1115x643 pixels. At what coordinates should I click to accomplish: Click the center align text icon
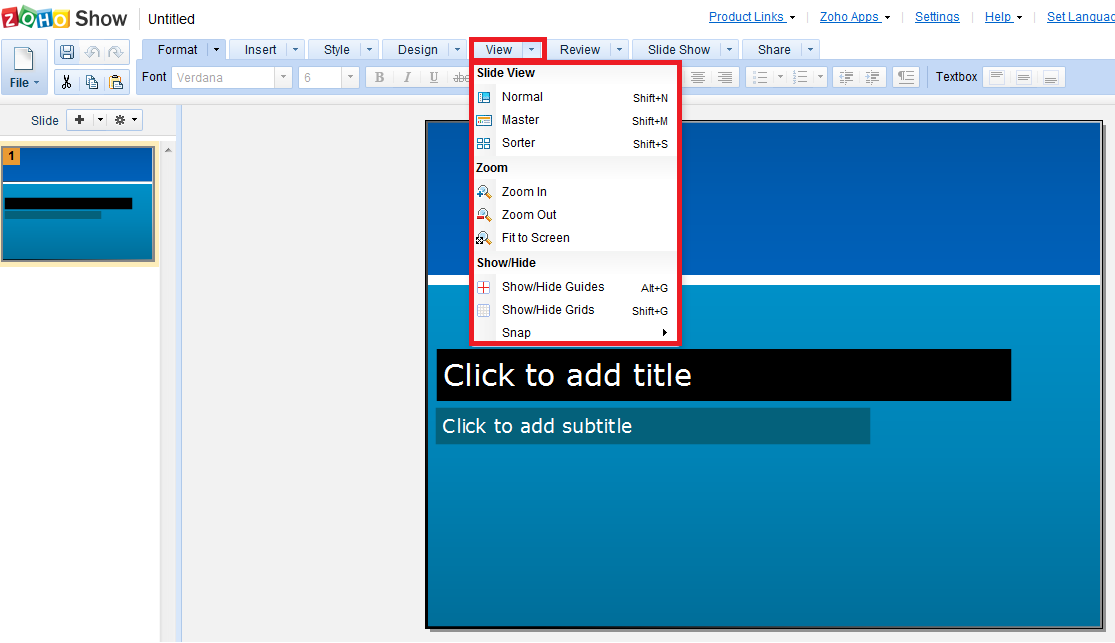(x=698, y=77)
